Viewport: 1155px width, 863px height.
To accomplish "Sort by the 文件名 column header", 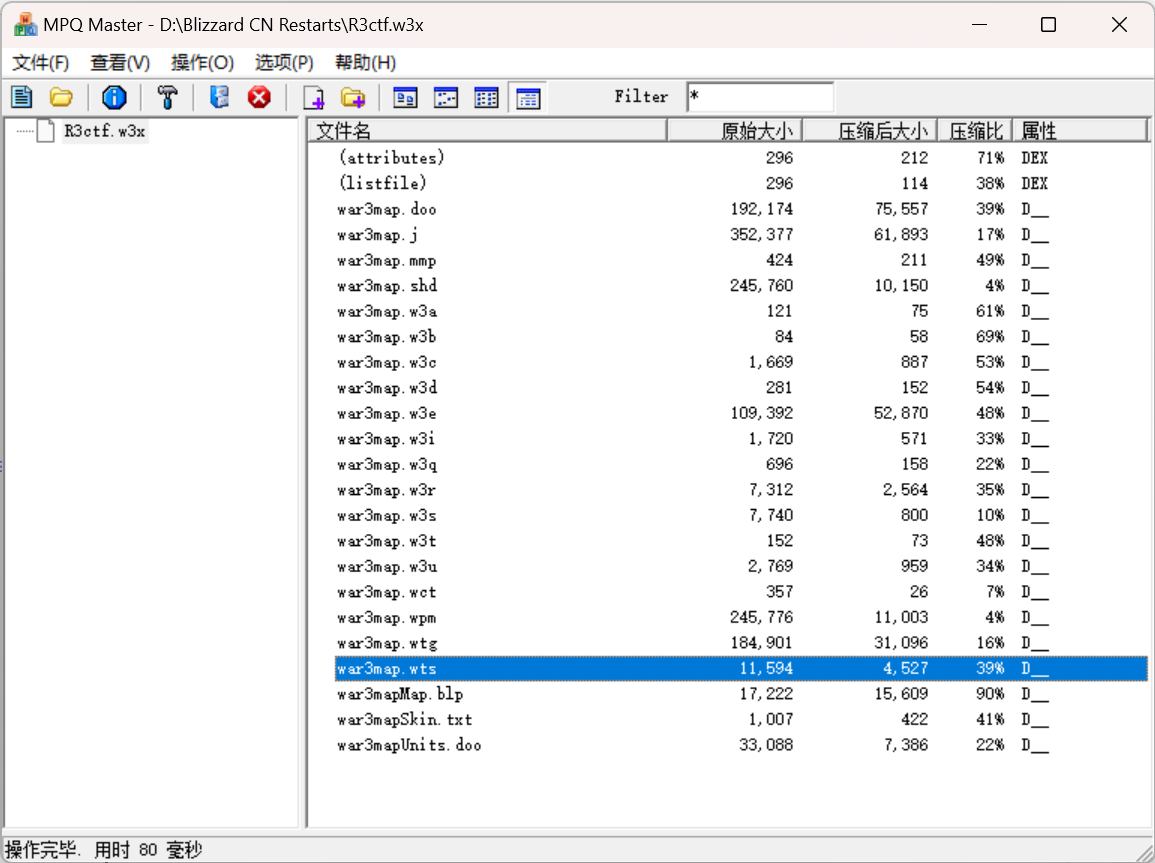I will pyautogui.click(x=487, y=130).
